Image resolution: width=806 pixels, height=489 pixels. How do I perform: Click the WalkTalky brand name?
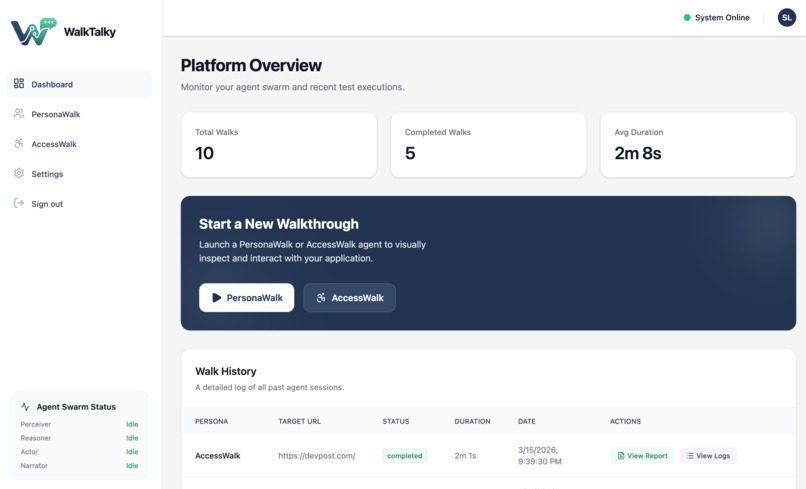point(90,32)
